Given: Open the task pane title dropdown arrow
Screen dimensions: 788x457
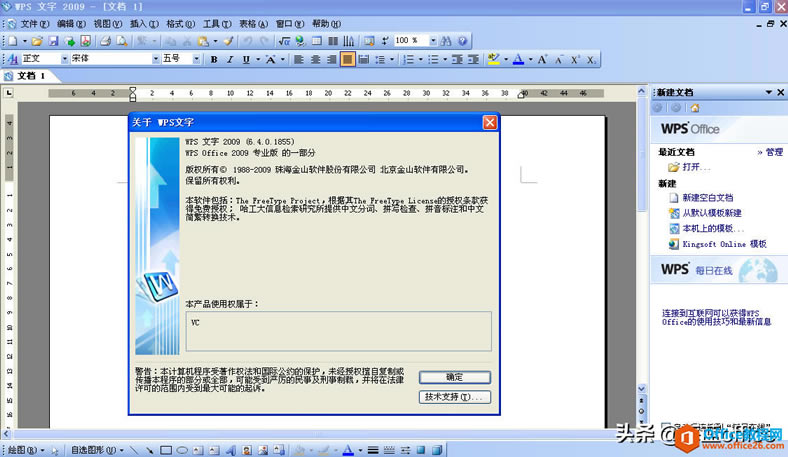Looking at the screenshot, I should [768, 93].
